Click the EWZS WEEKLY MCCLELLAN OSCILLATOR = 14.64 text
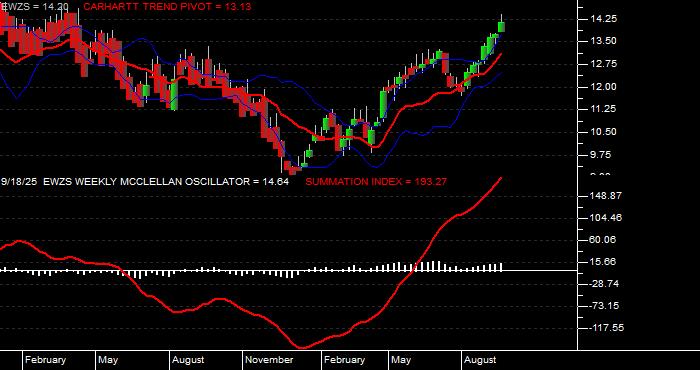 pyautogui.click(x=166, y=182)
